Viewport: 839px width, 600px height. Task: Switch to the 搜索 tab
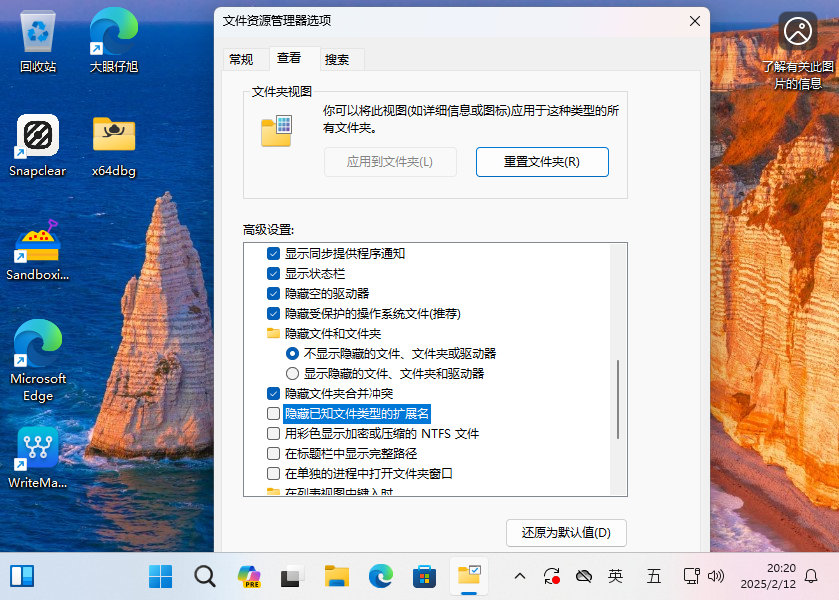pyautogui.click(x=337, y=59)
